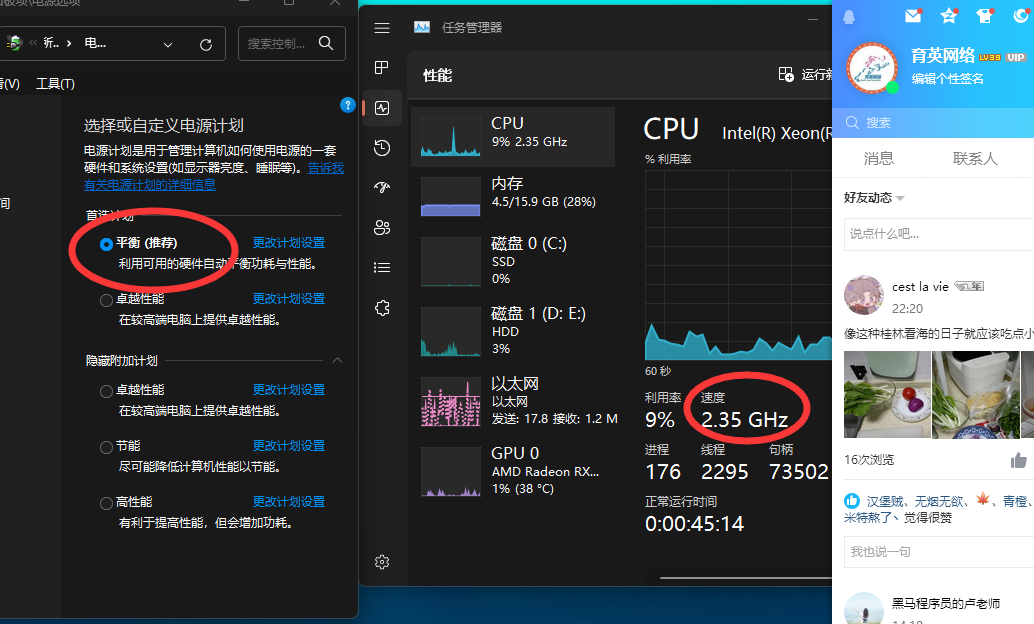Select the 高性能 power plan radio button
The width and height of the screenshot is (1034, 624).
(x=107, y=502)
